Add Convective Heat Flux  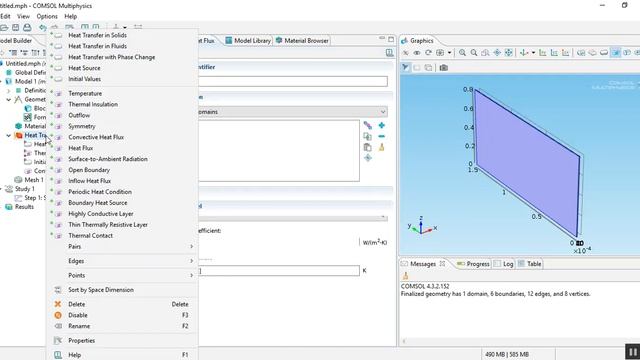pos(96,138)
